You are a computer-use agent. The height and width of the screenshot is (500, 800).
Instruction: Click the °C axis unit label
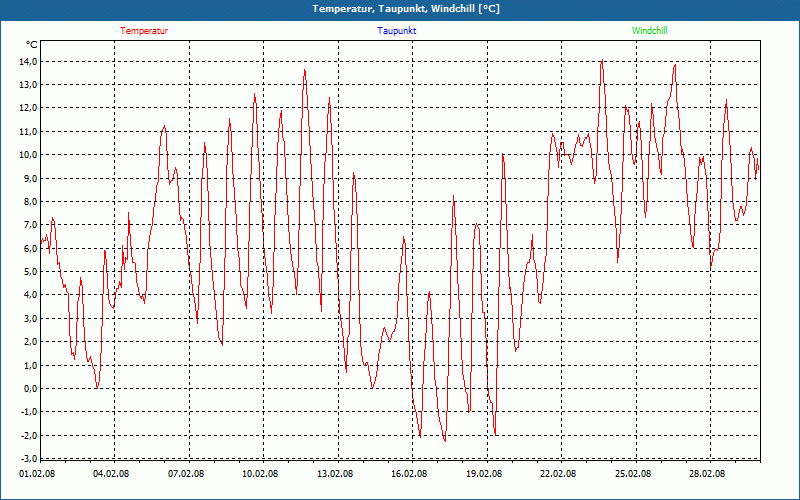tap(32, 45)
